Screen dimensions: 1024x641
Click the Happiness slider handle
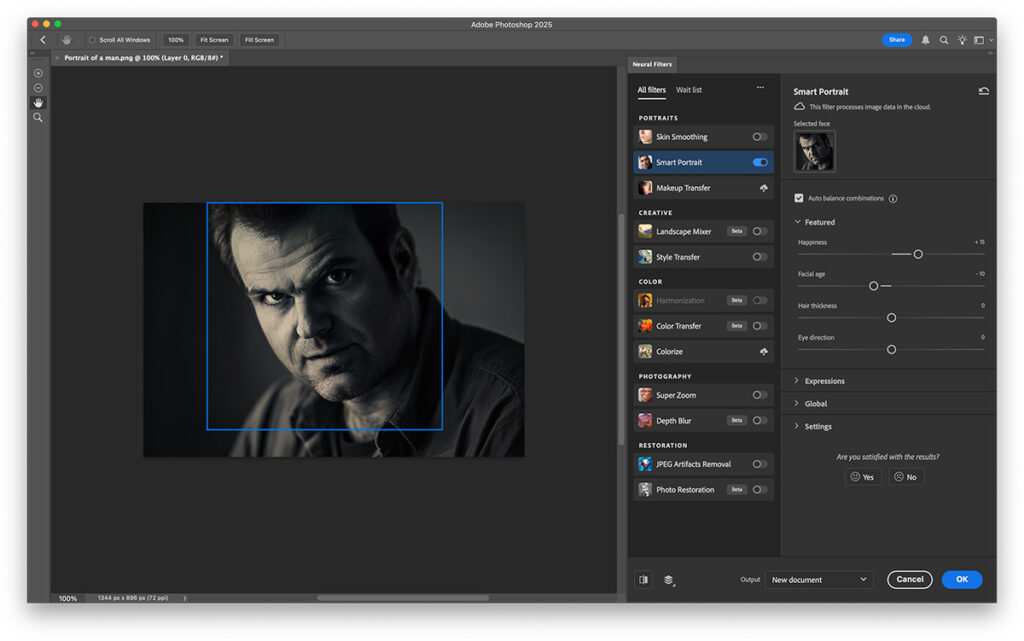tap(918, 254)
